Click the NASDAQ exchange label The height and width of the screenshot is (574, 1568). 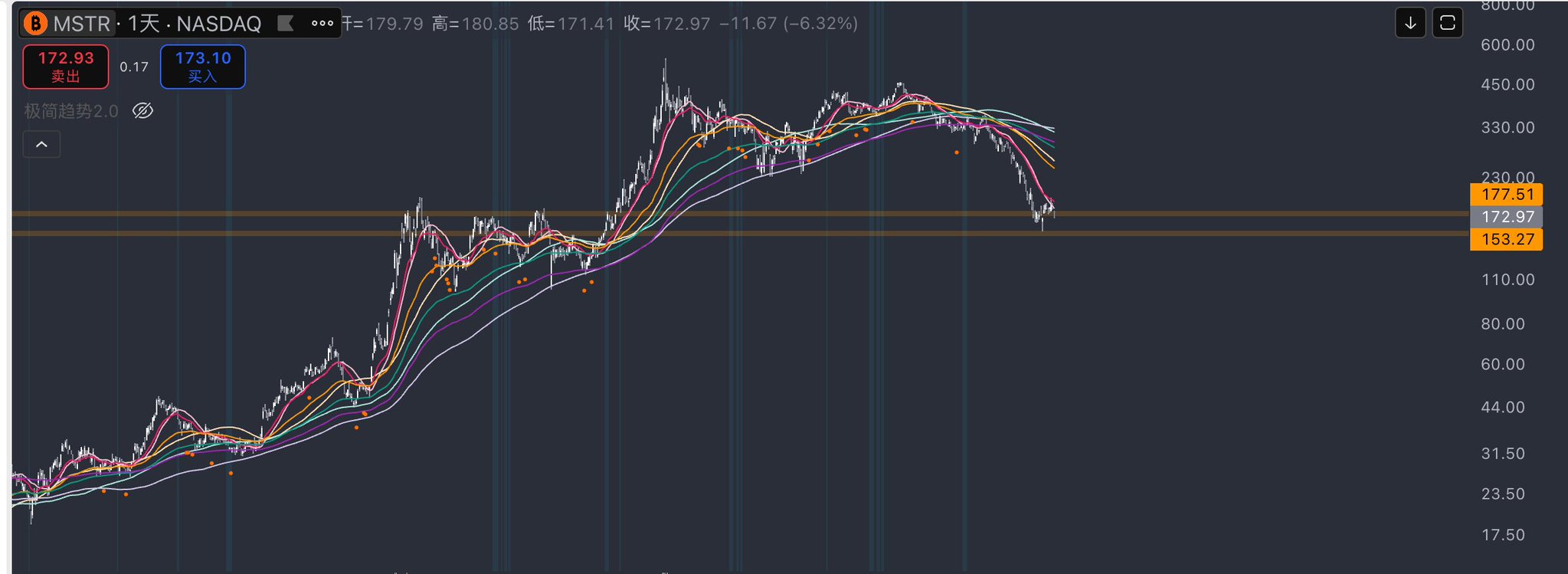point(219,24)
